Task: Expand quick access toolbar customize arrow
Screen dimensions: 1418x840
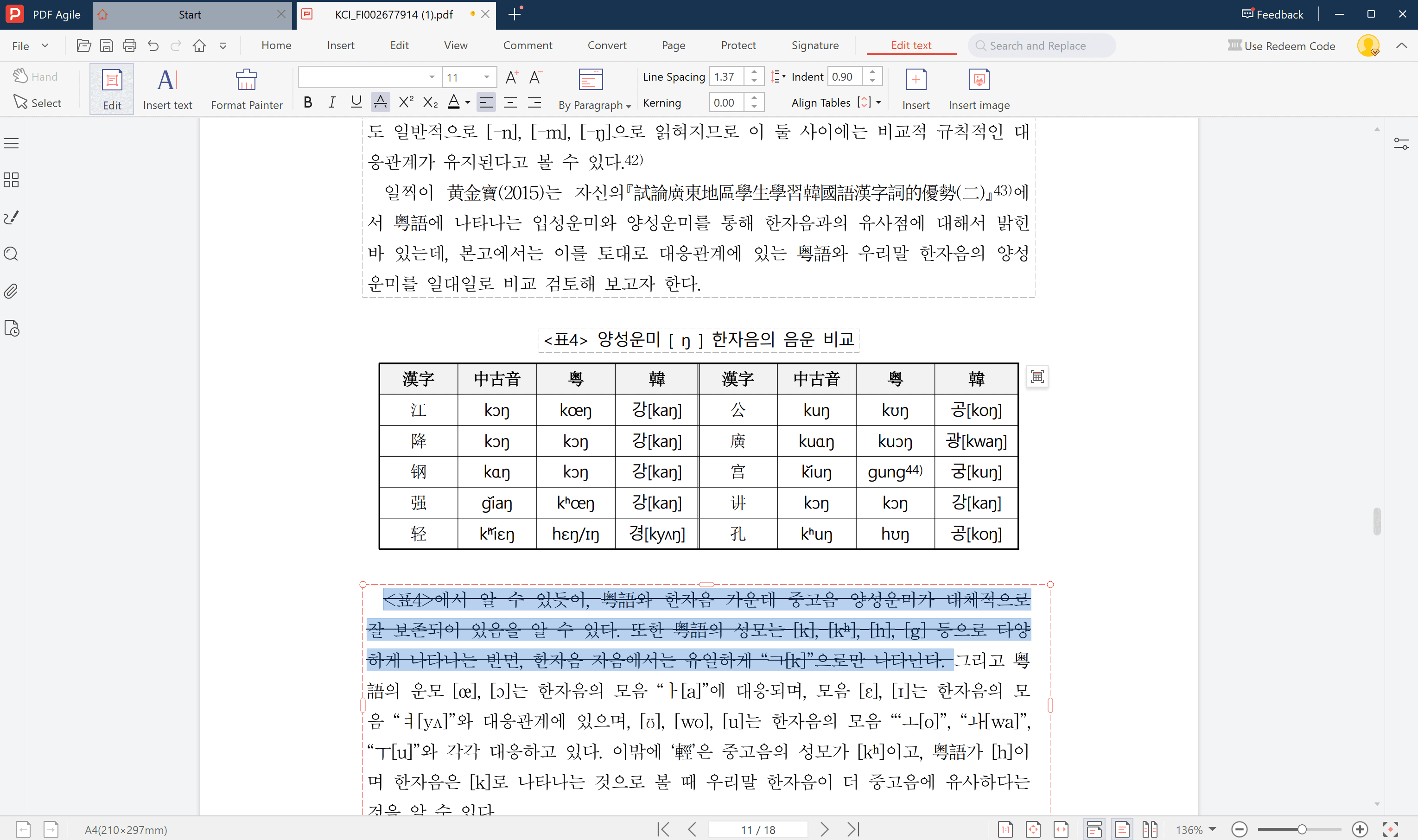Action: pyautogui.click(x=223, y=46)
